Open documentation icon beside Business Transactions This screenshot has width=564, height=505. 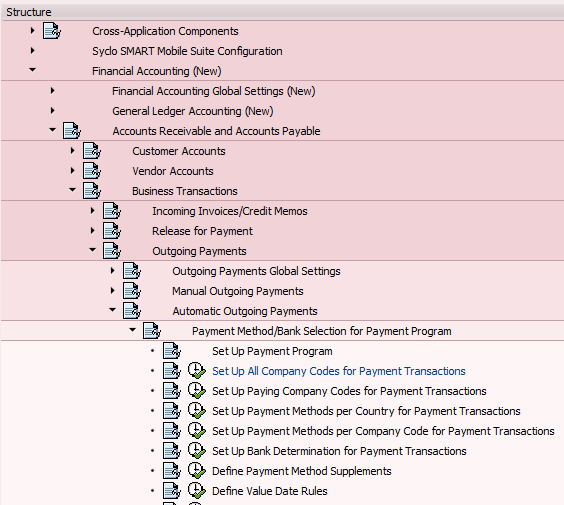[92, 191]
